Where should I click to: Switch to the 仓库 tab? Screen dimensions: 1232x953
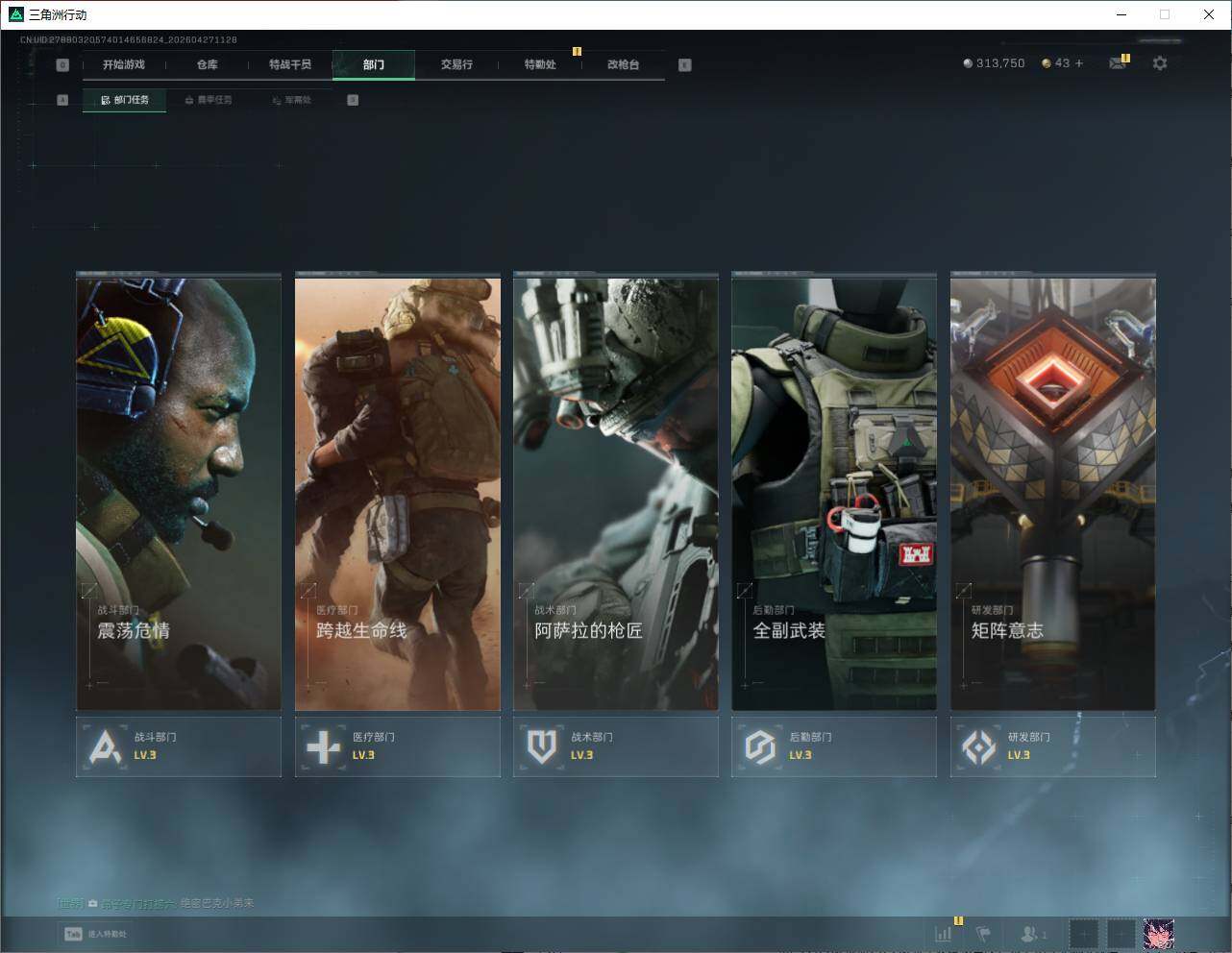click(208, 64)
